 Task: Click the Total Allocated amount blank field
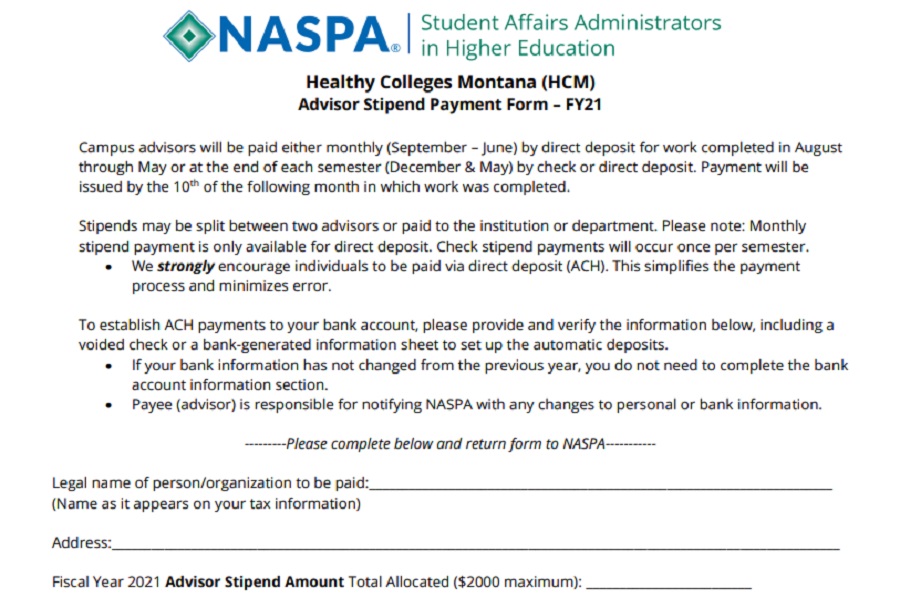pyautogui.click(x=668, y=583)
